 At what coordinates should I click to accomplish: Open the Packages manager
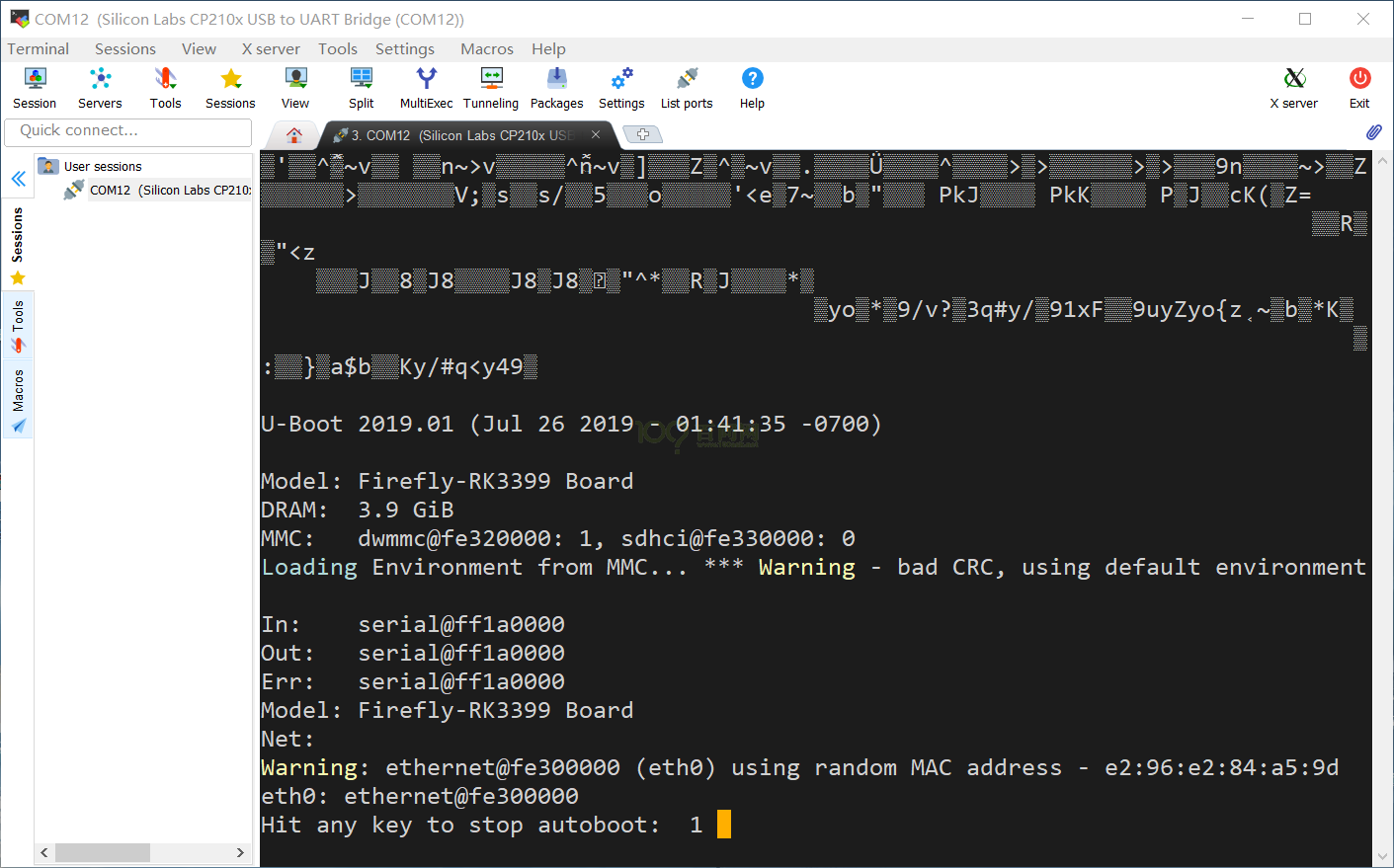(557, 88)
